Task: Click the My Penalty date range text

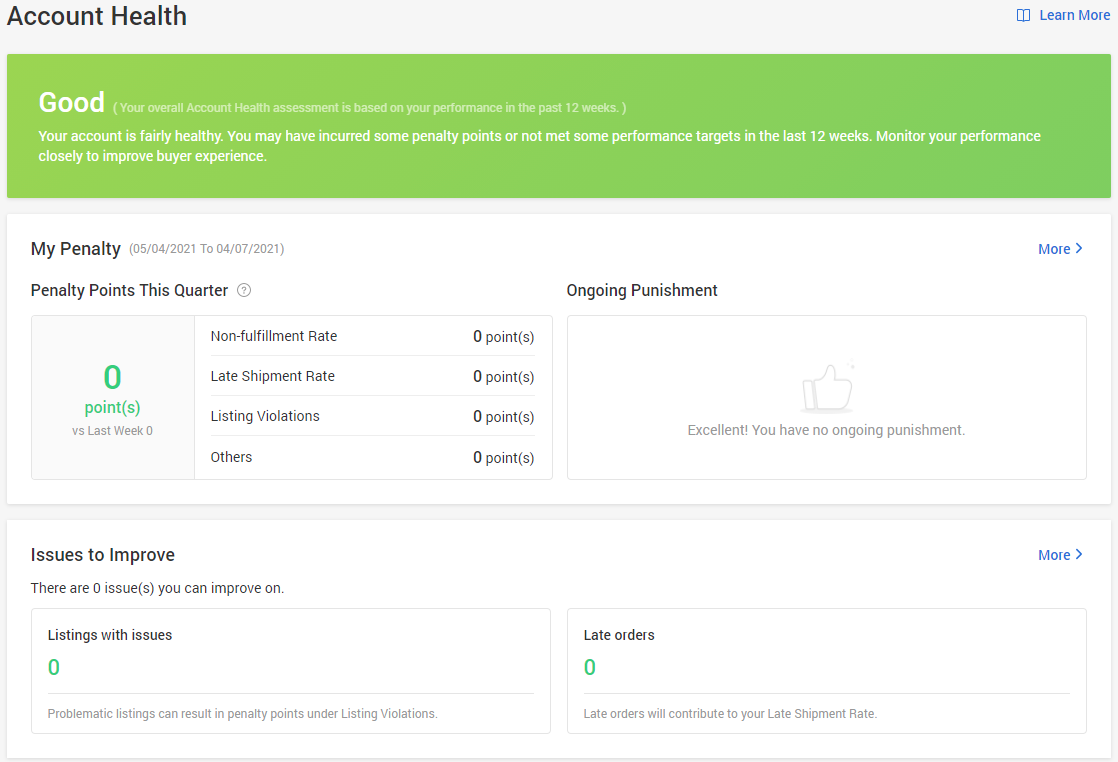Action: pyautogui.click(x=207, y=249)
